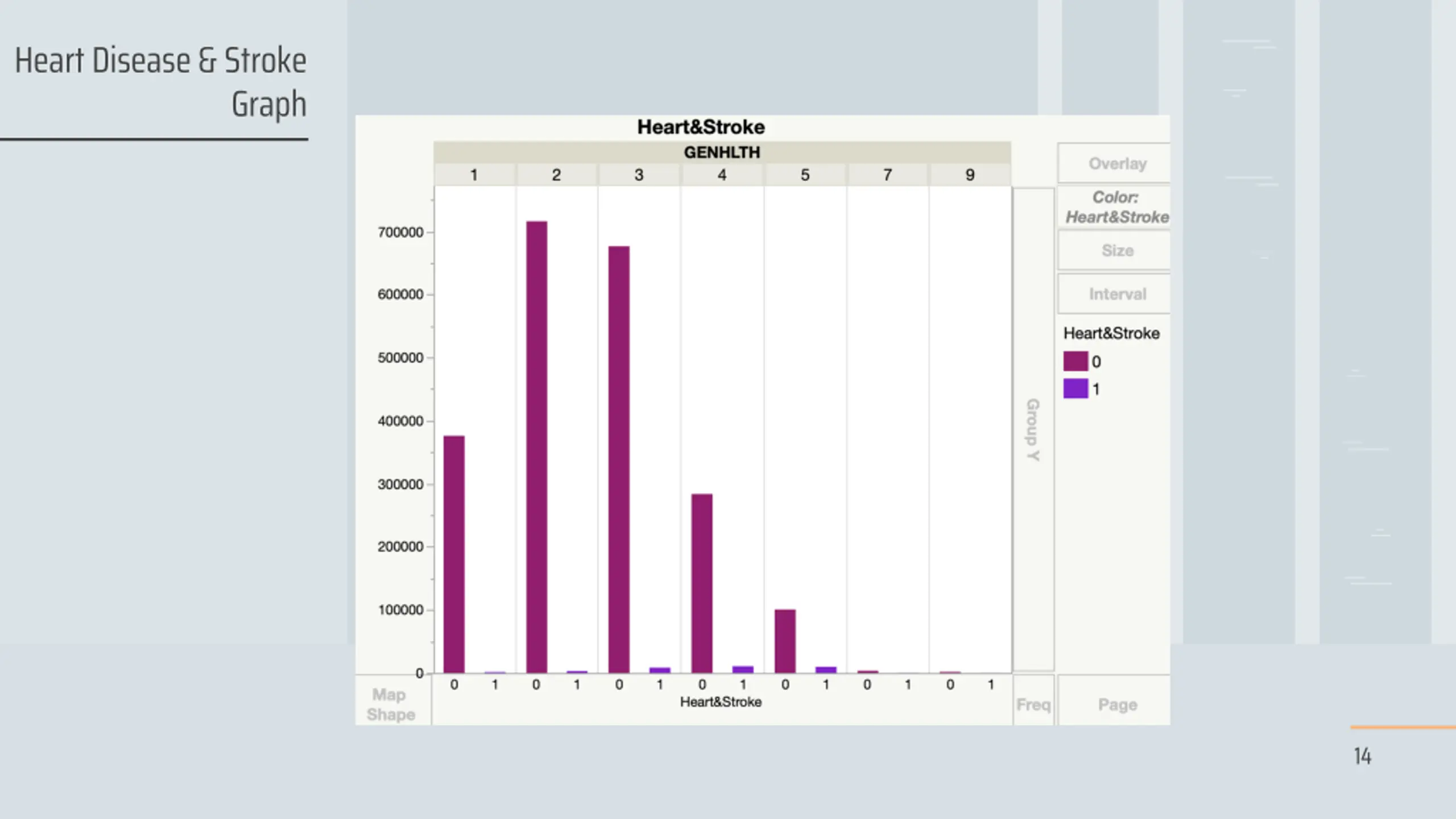This screenshot has width=1456, height=819.
Task: Click the Heart&Stroke graph title
Action: tap(701, 127)
